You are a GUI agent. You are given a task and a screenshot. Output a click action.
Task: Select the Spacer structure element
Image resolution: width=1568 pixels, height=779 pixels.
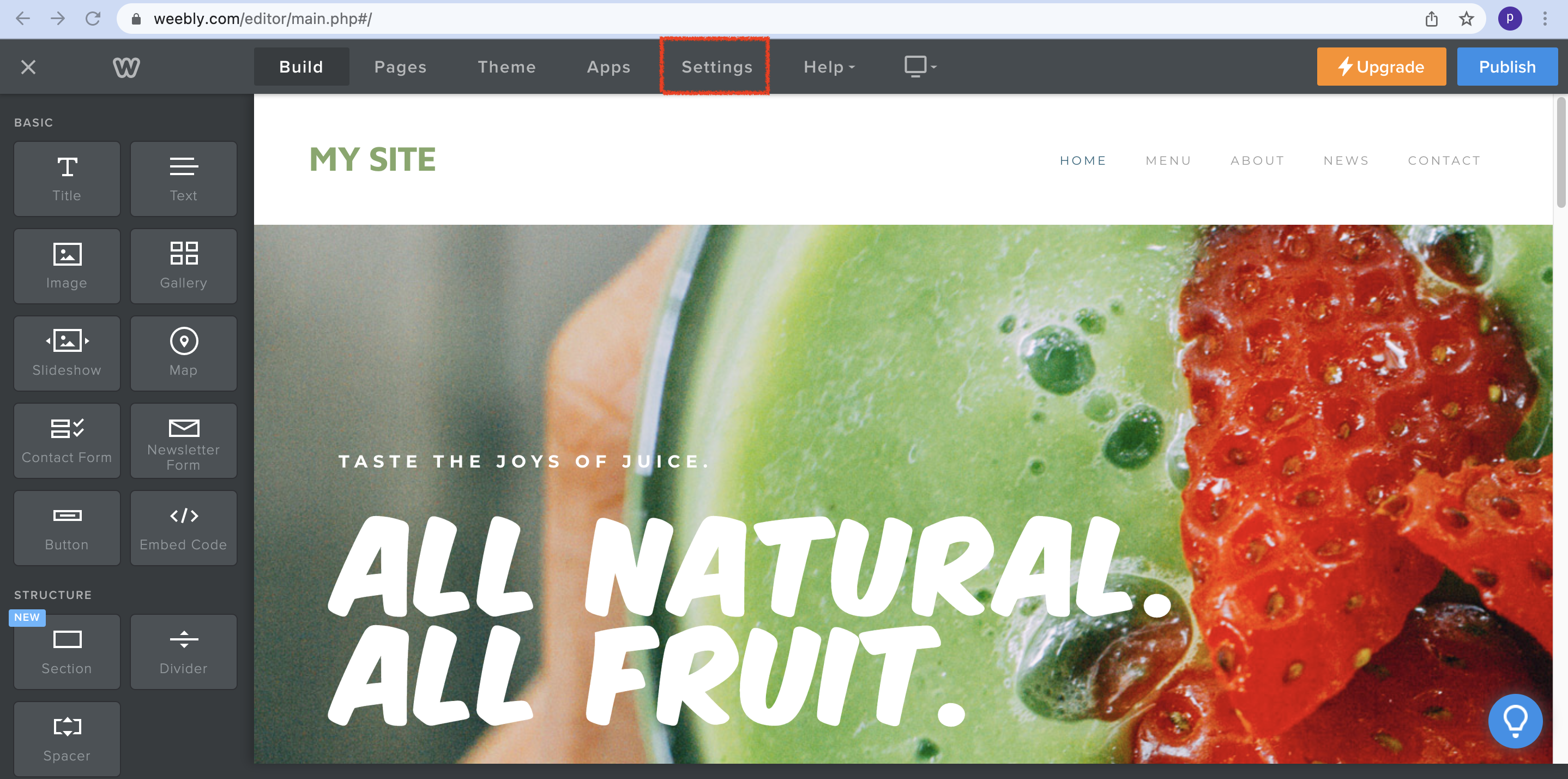(67, 739)
